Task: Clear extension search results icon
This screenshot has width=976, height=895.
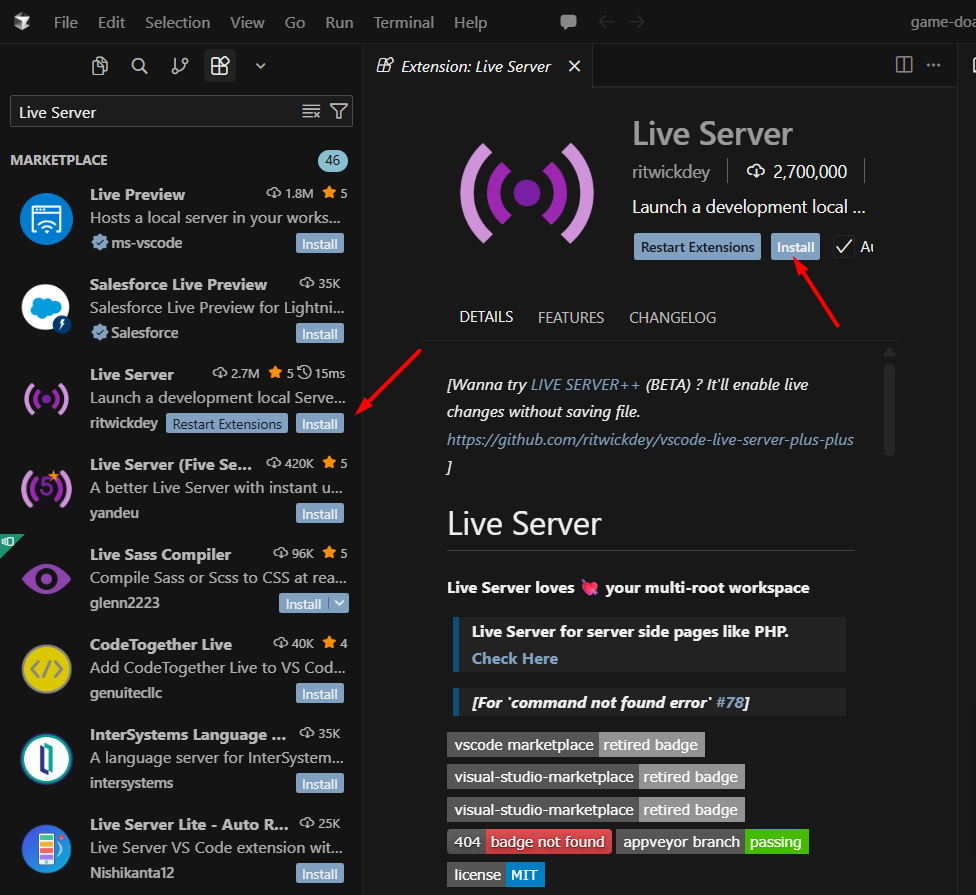Action: 311,111
